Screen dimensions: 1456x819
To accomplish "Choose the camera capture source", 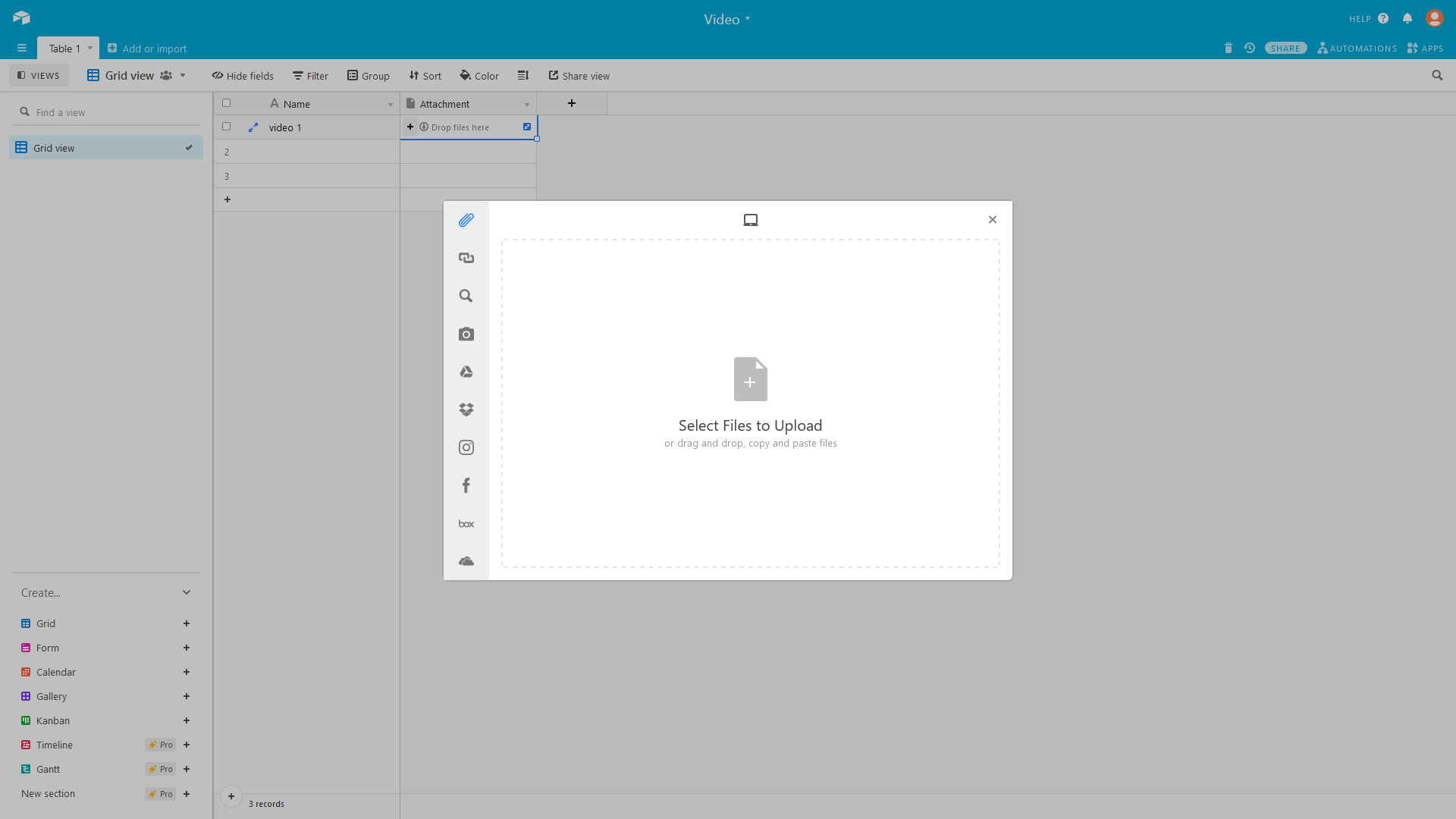I will tap(466, 334).
